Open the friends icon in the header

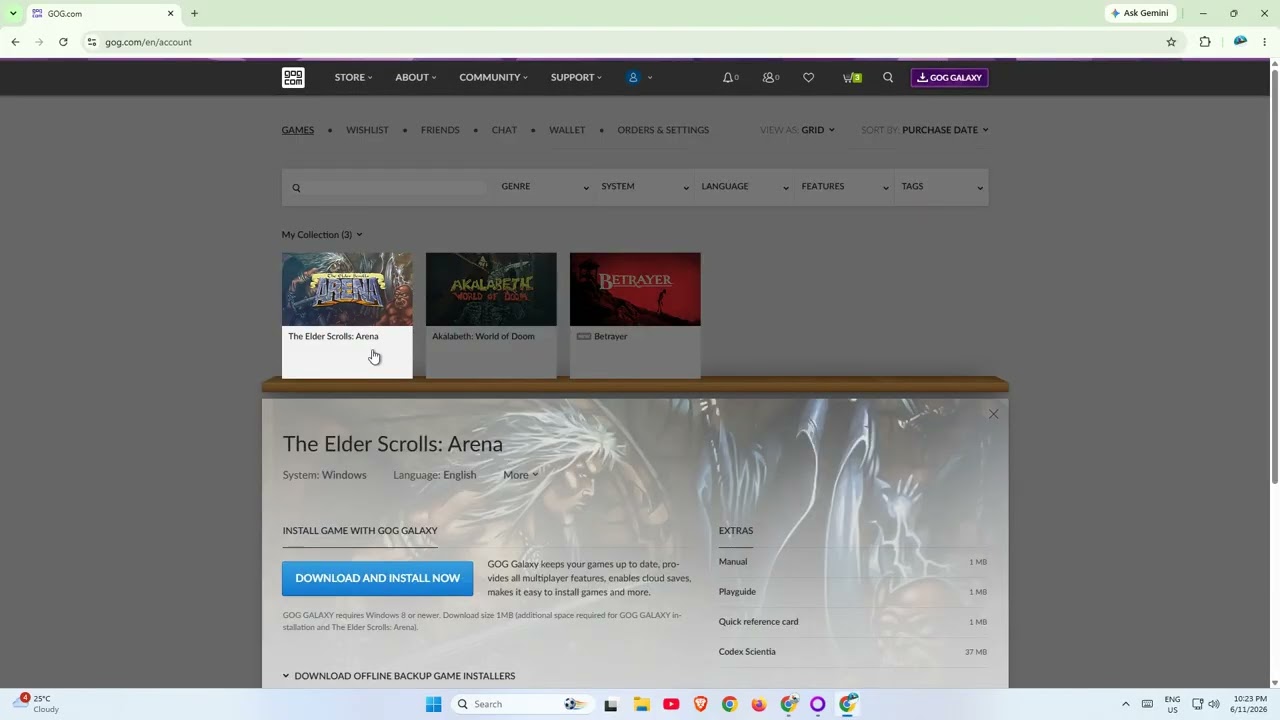(768, 77)
